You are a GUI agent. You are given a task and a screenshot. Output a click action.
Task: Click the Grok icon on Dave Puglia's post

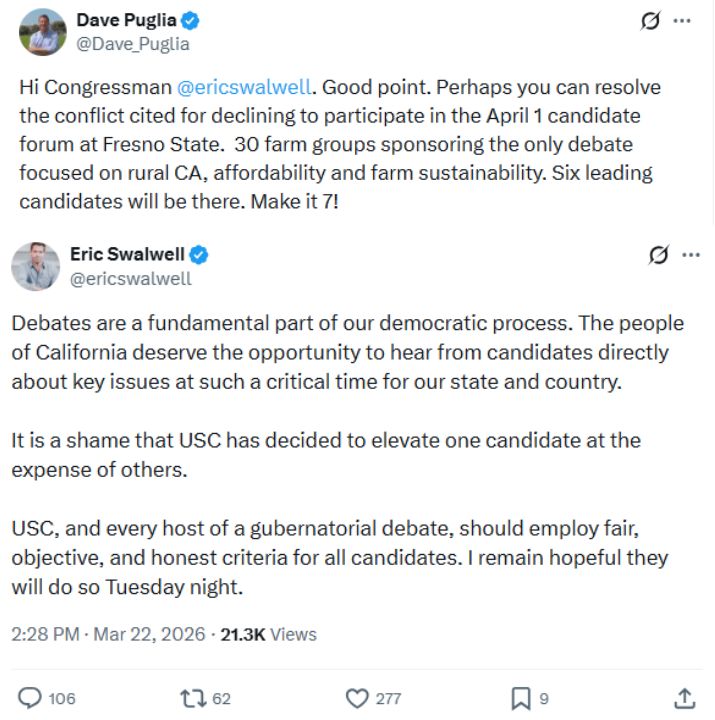(651, 21)
